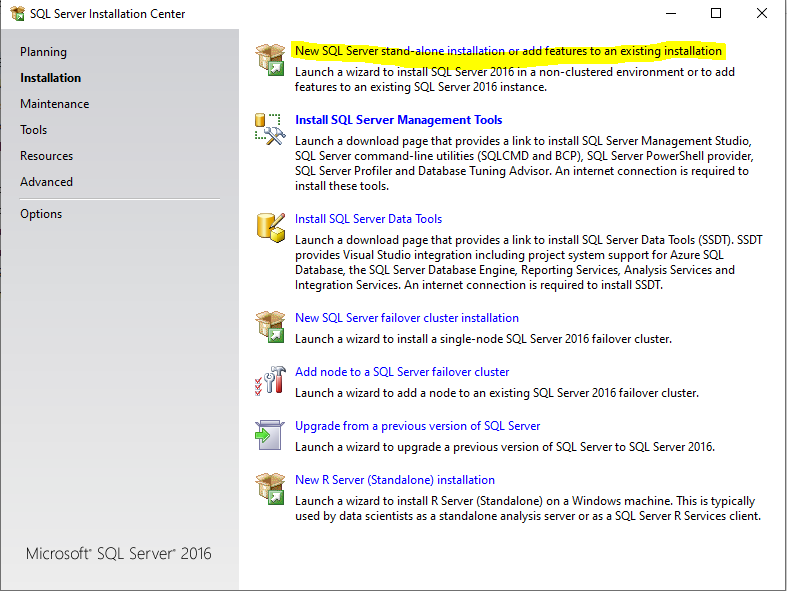The image size is (787, 591).
Task: Click the SQL Server Installation Center title icon
Action: point(18,14)
